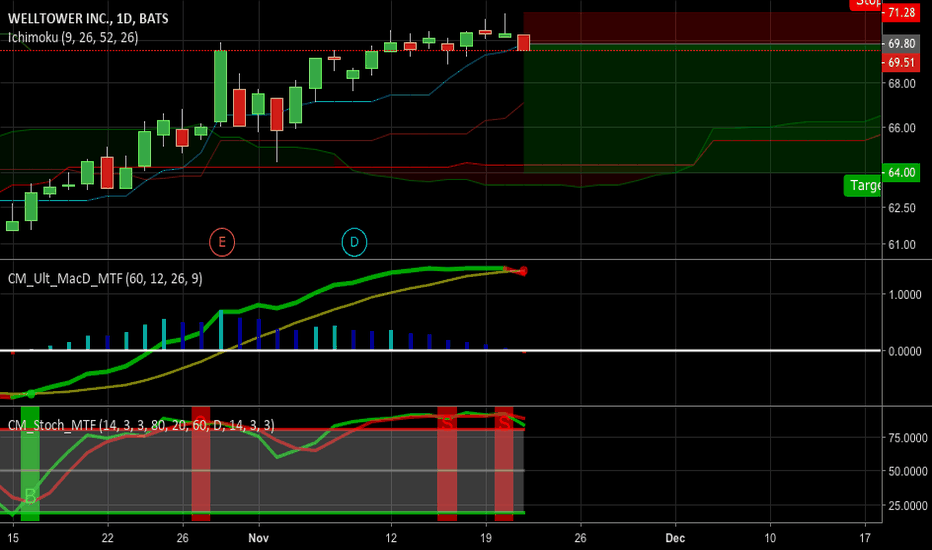The image size is (932, 550).
Task: Open the CM_Stoch_MTF indicator label
Action: click(x=141, y=425)
